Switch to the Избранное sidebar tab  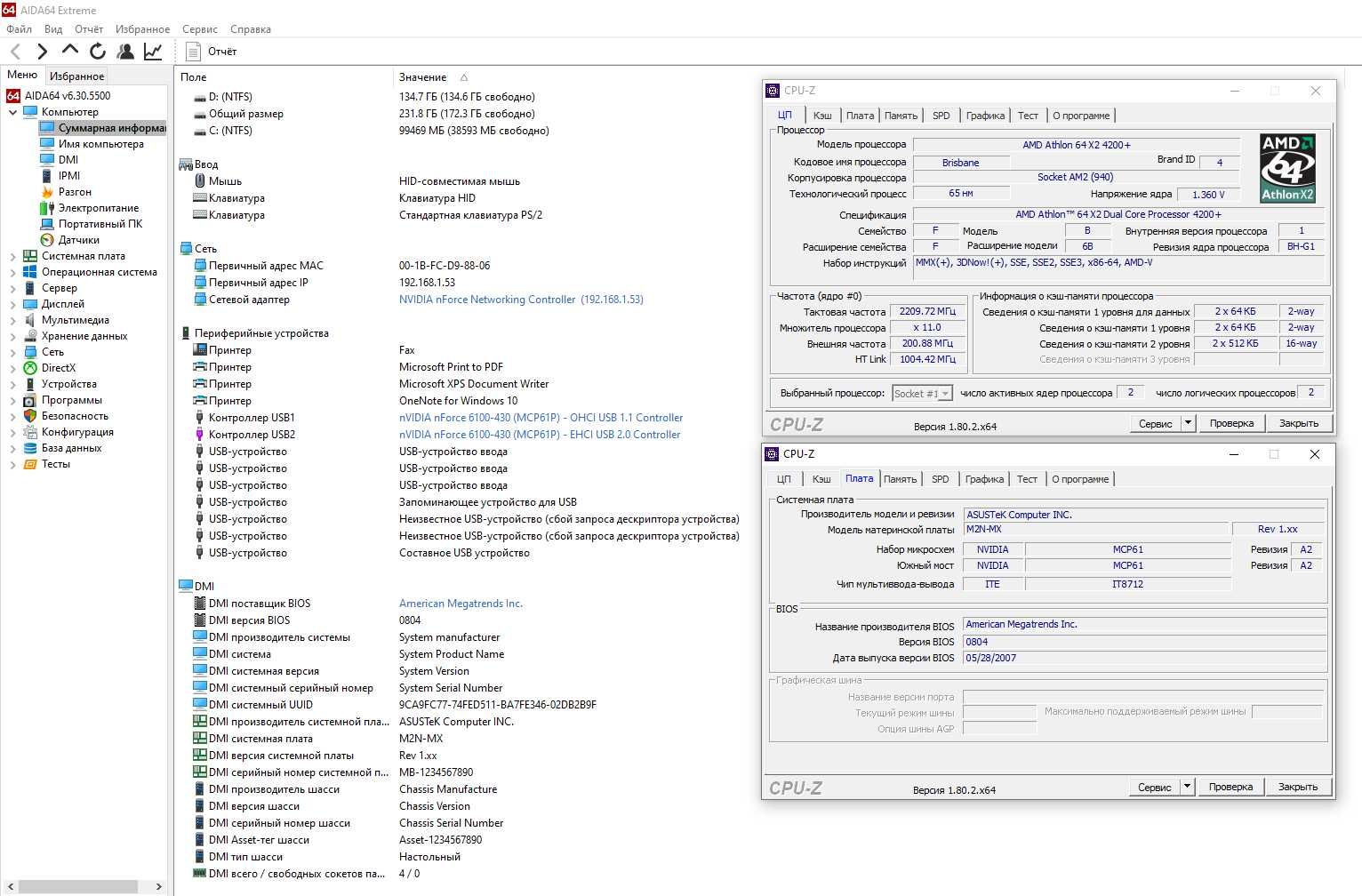[76, 76]
